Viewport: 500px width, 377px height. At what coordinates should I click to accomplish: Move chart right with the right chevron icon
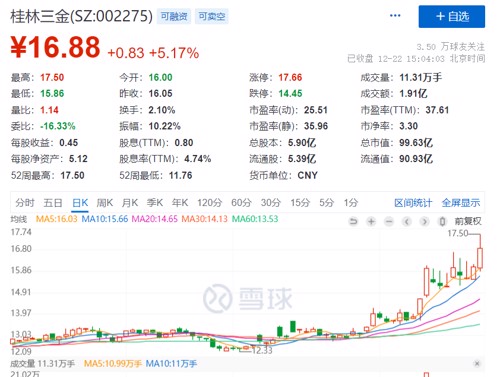(424, 221)
